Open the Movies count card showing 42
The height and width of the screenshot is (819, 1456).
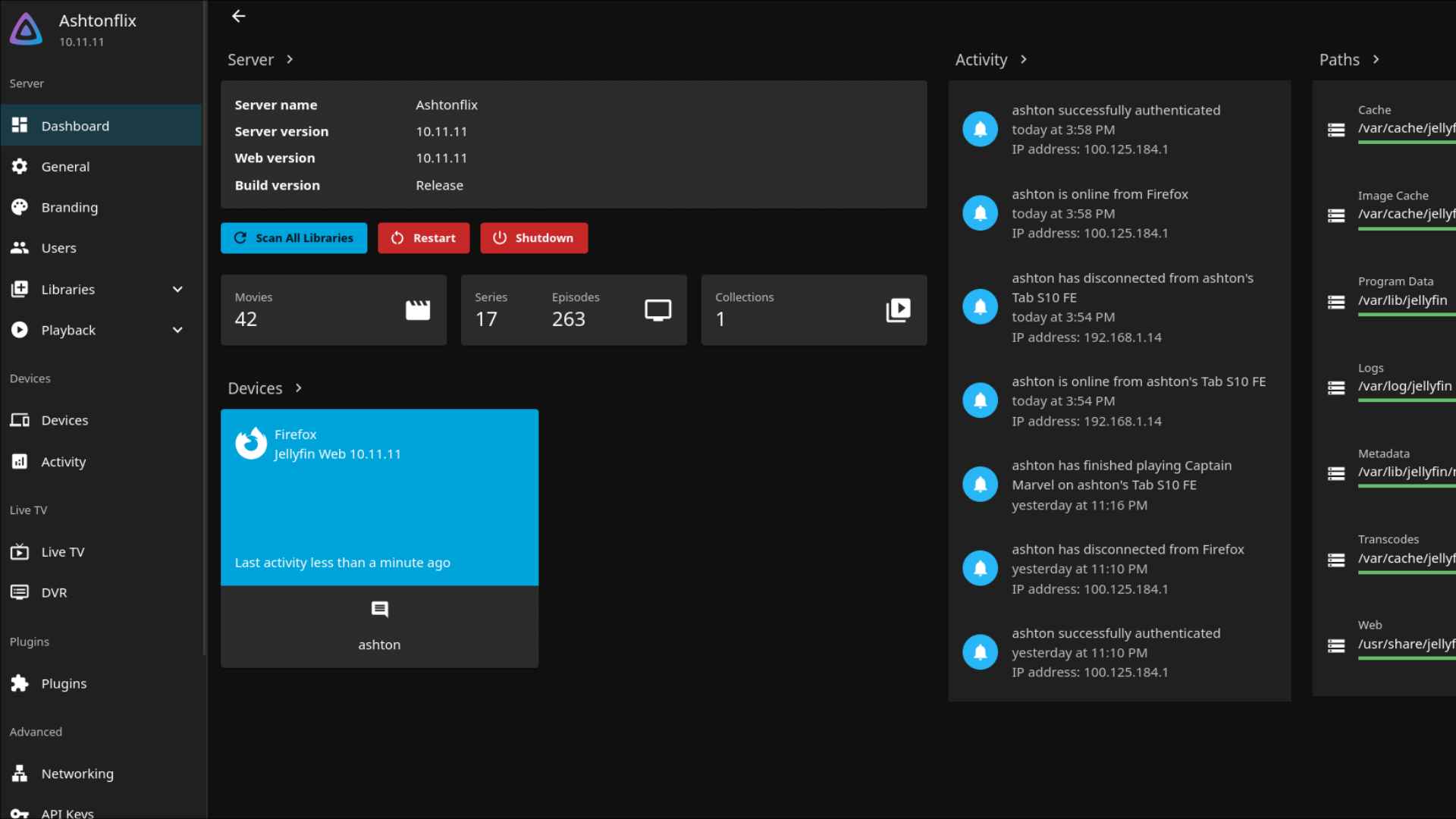[334, 310]
